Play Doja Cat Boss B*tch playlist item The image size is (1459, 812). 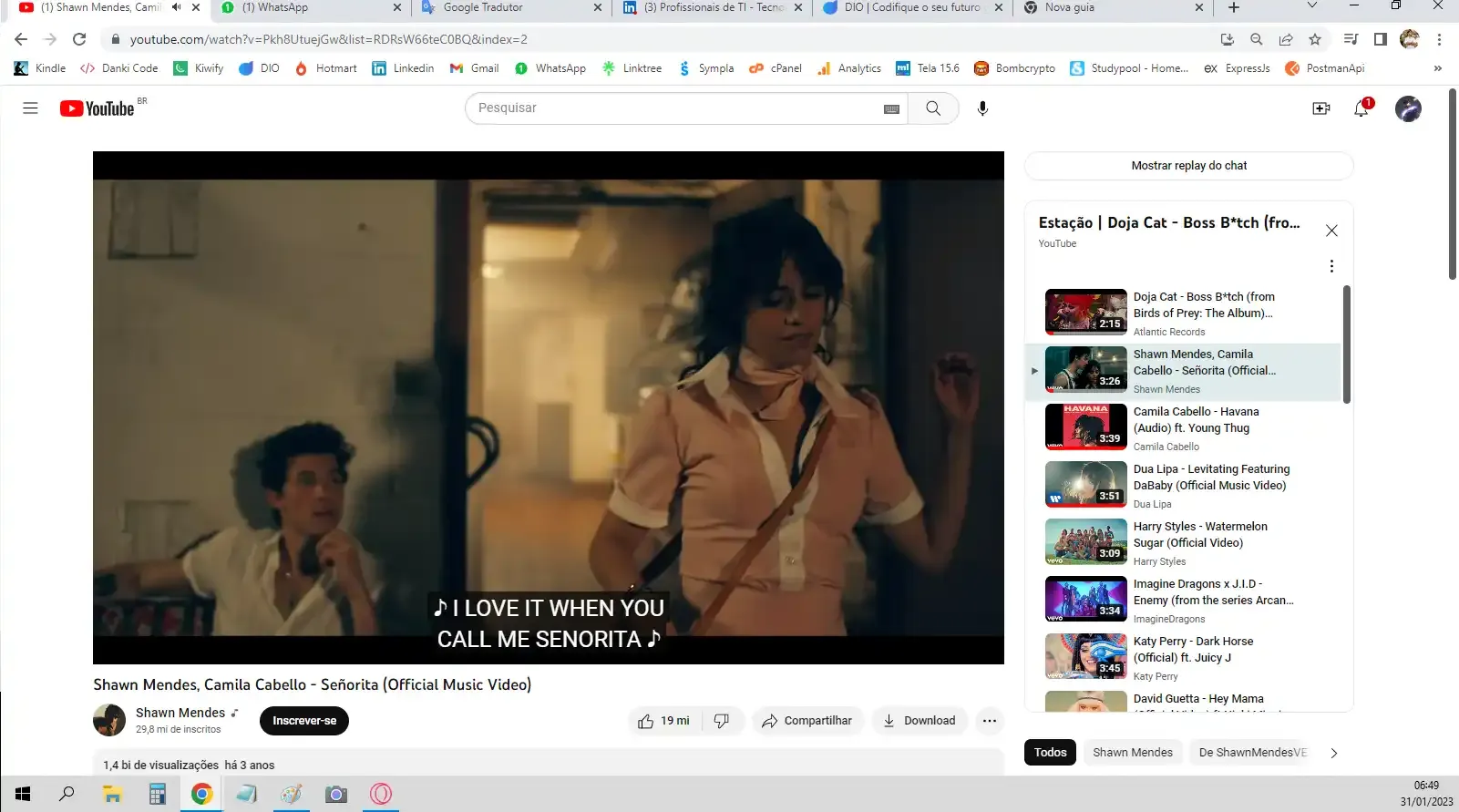(1183, 313)
